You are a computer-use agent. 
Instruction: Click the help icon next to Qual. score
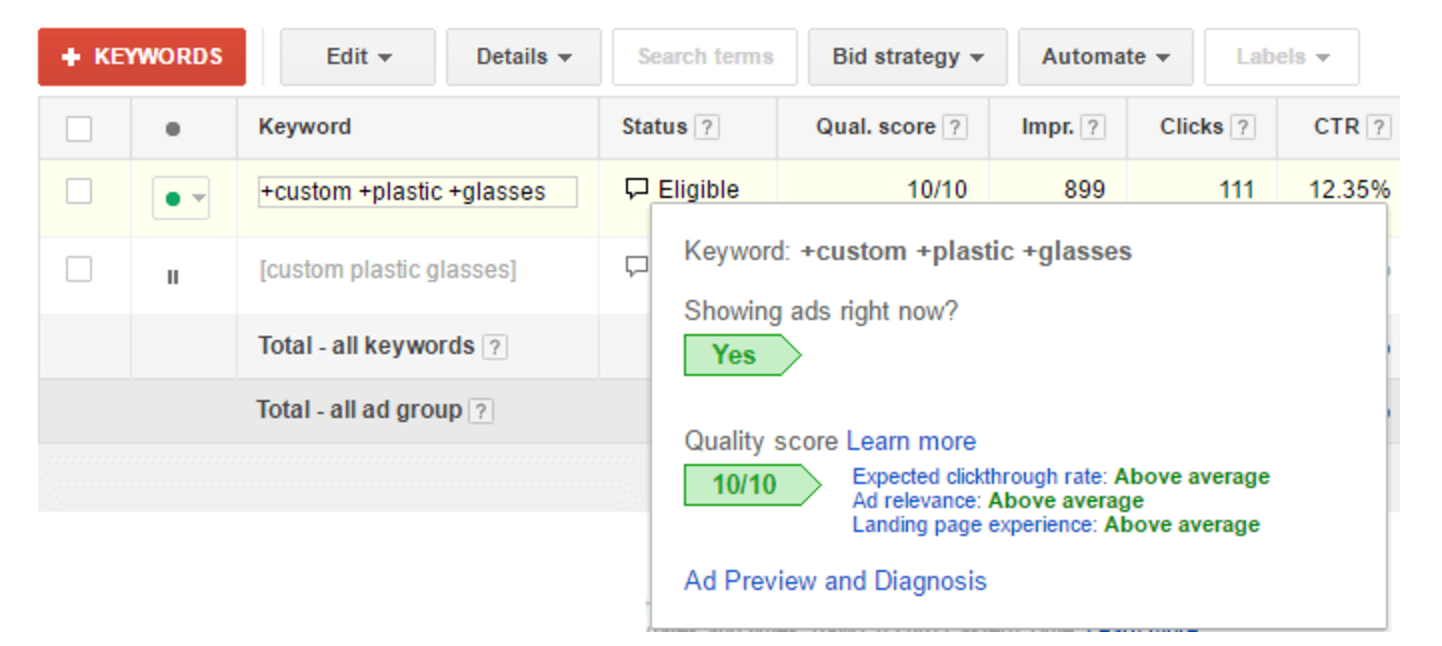pos(957,127)
